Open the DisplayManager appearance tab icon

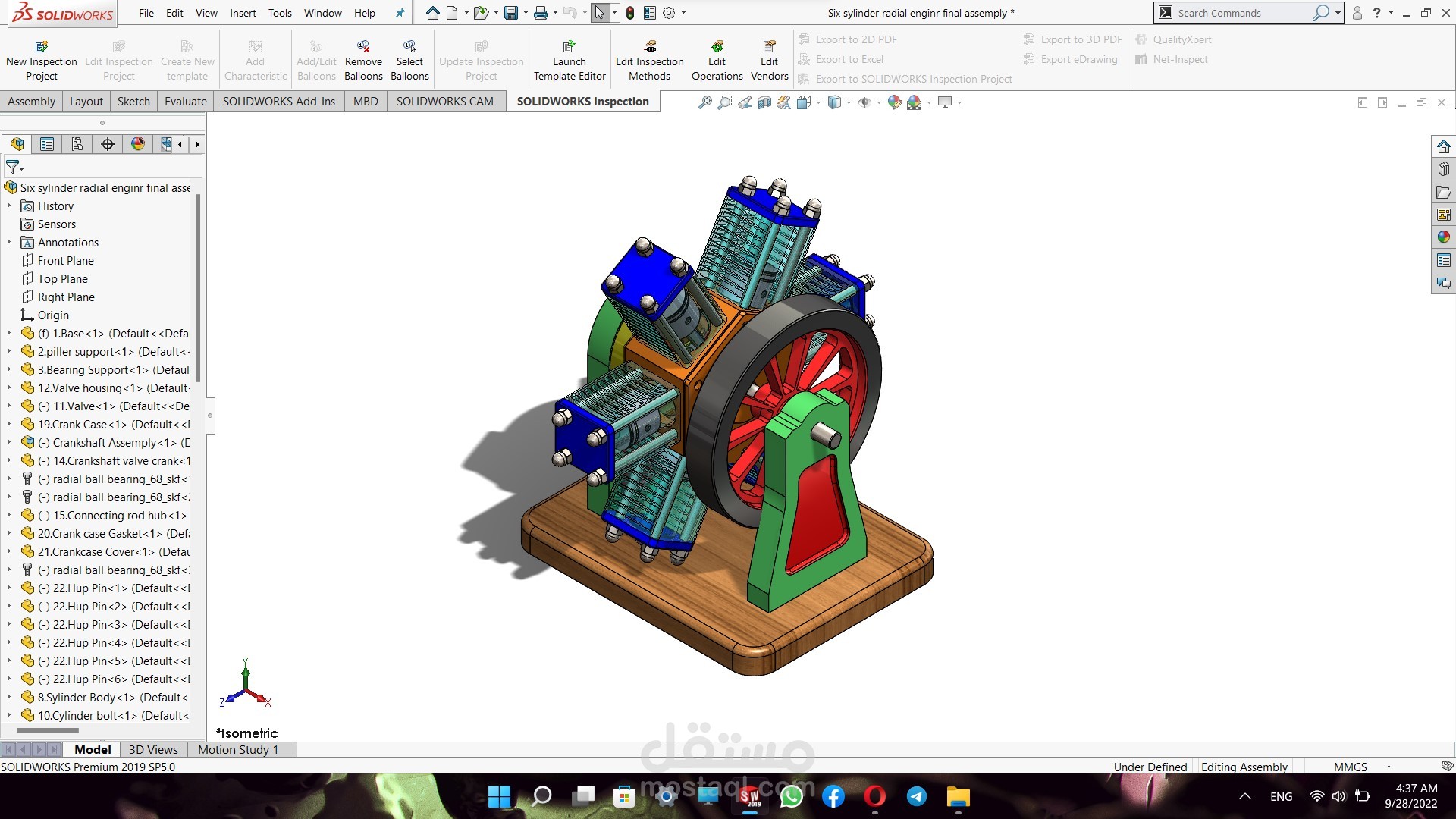click(x=137, y=144)
